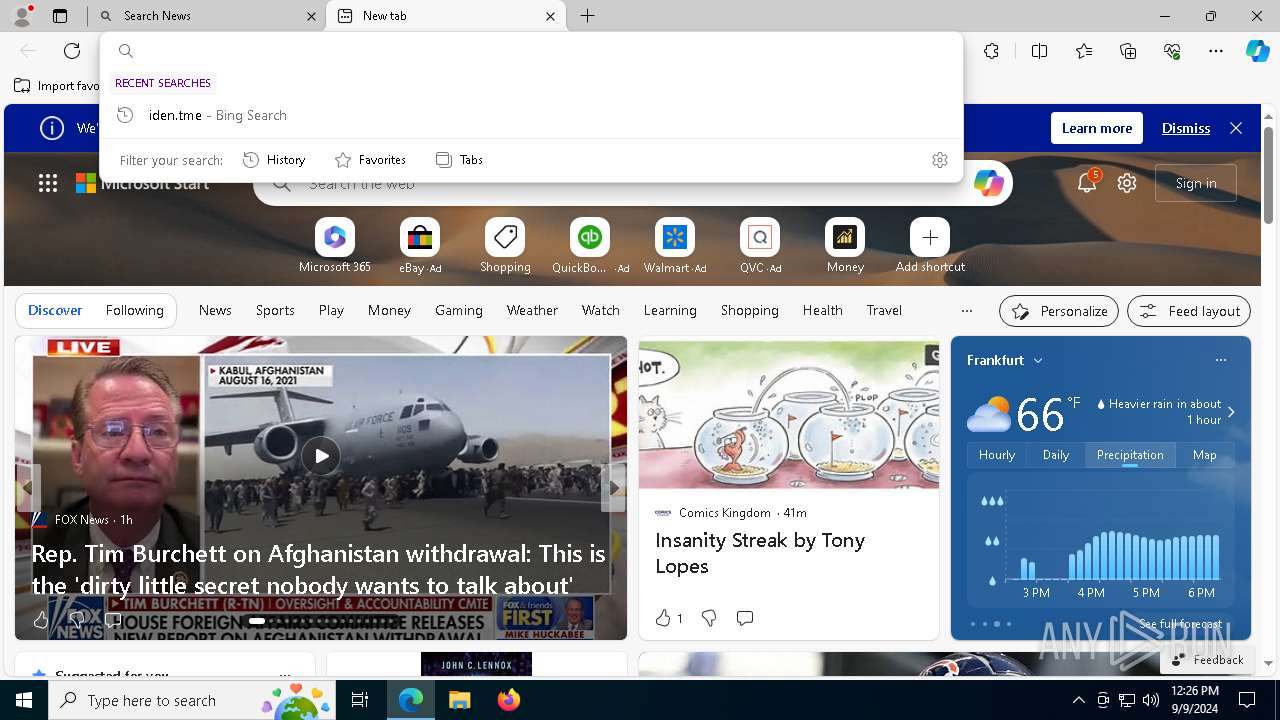
Task: Select the iden.tme recent search suggestion
Action: tap(531, 116)
